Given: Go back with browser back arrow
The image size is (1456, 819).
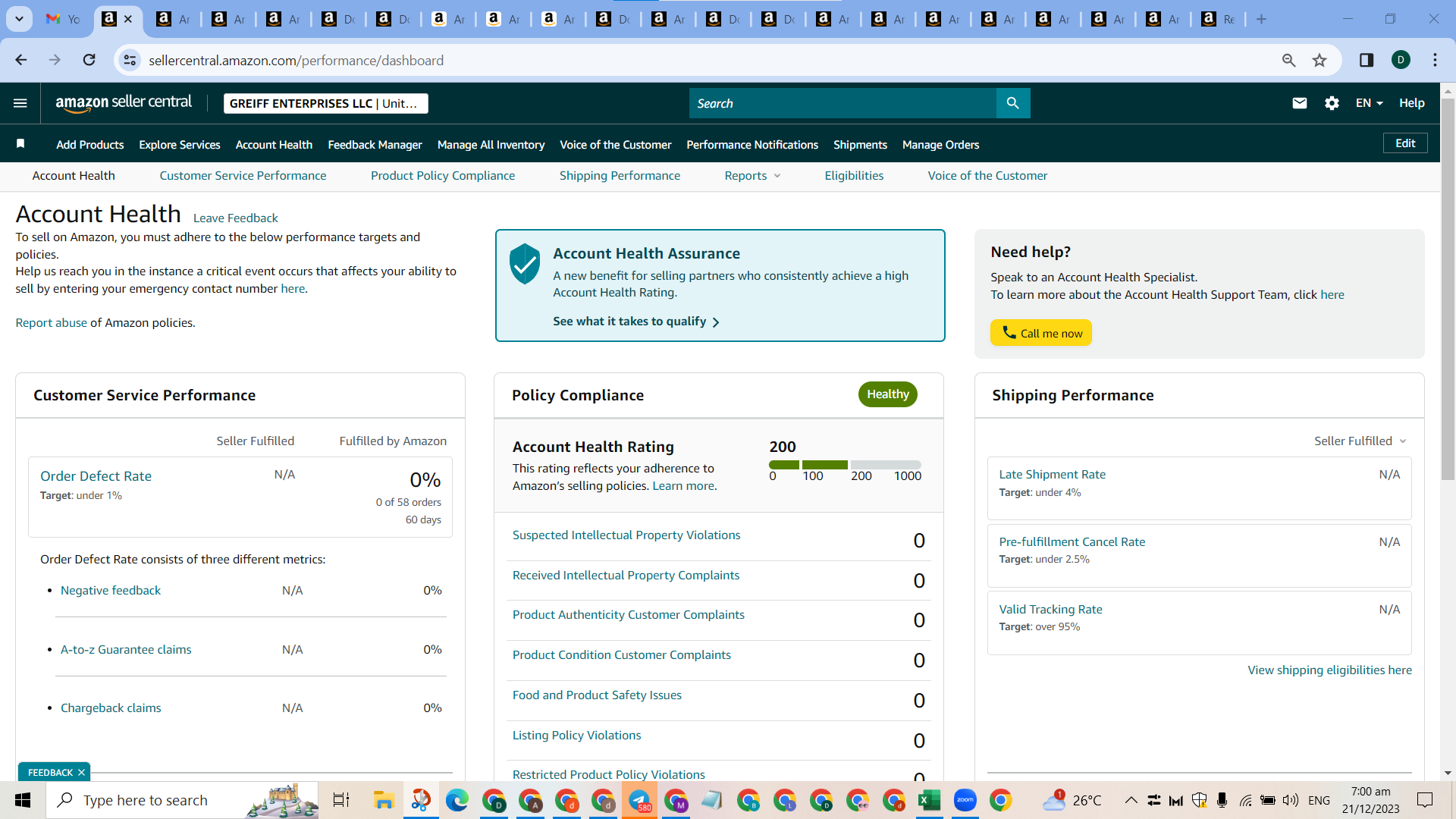Looking at the screenshot, I should [x=21, y=60].
